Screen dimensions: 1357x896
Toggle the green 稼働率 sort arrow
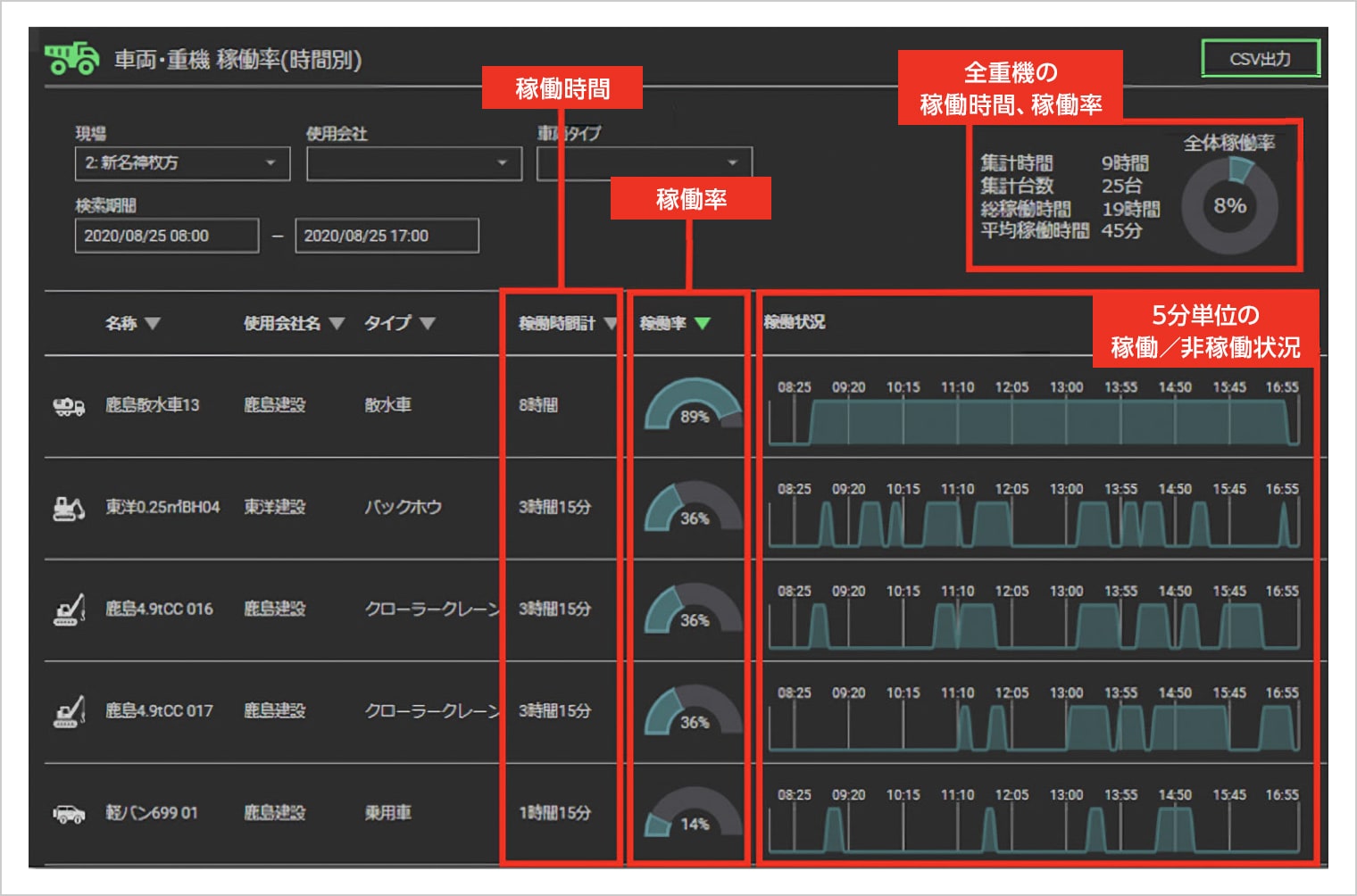(x=703, y=323)
